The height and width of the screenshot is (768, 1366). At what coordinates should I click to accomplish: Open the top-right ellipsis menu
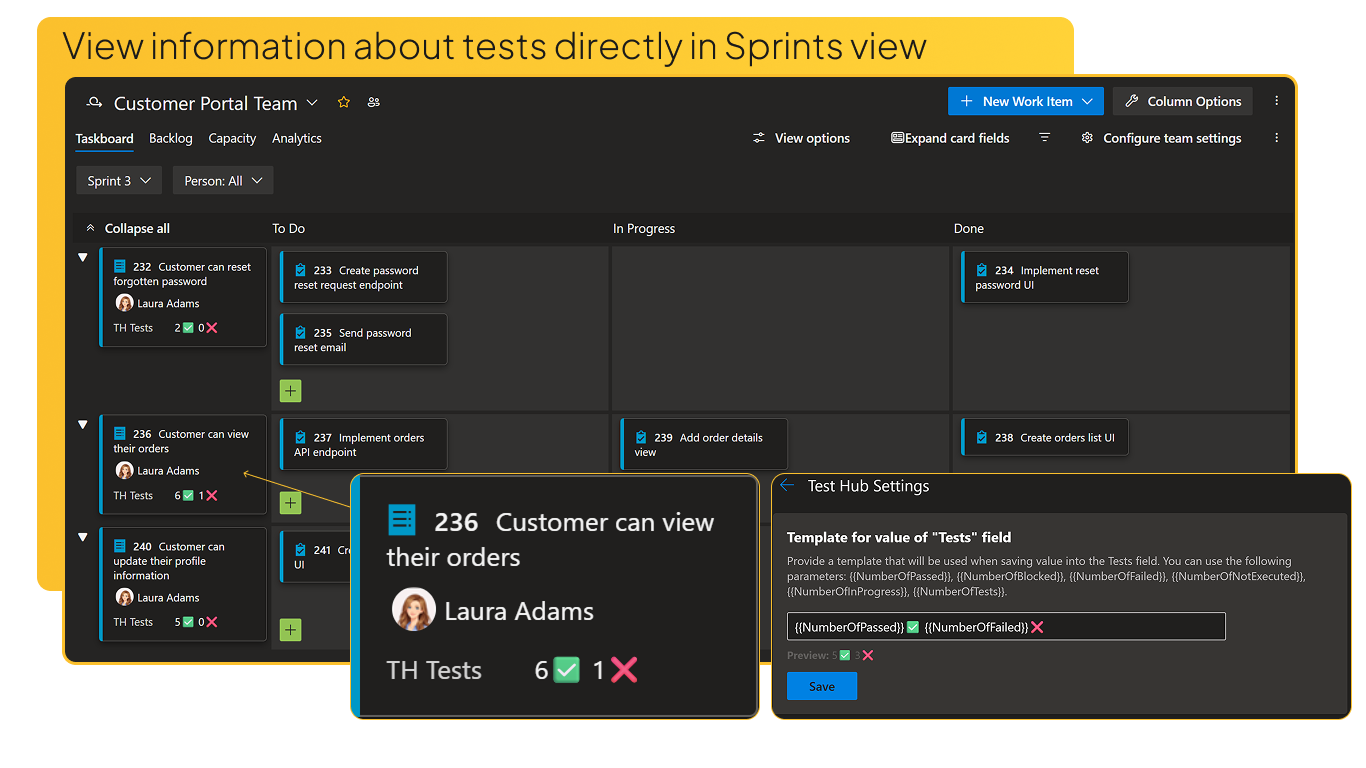coord(1276,101)
